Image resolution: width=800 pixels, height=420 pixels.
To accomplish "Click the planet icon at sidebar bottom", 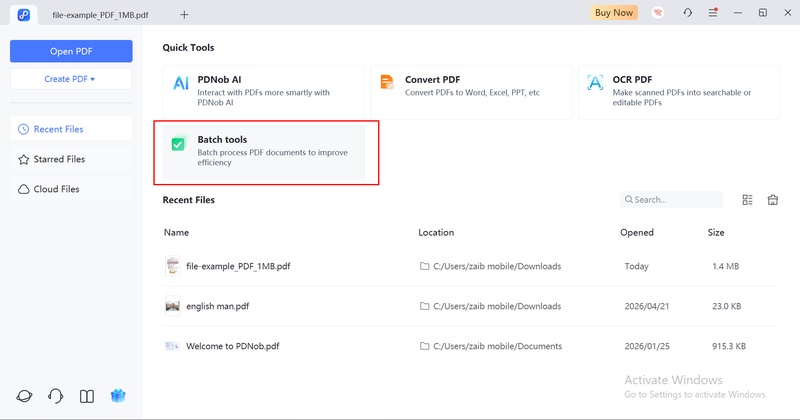I will click(24, 396).
